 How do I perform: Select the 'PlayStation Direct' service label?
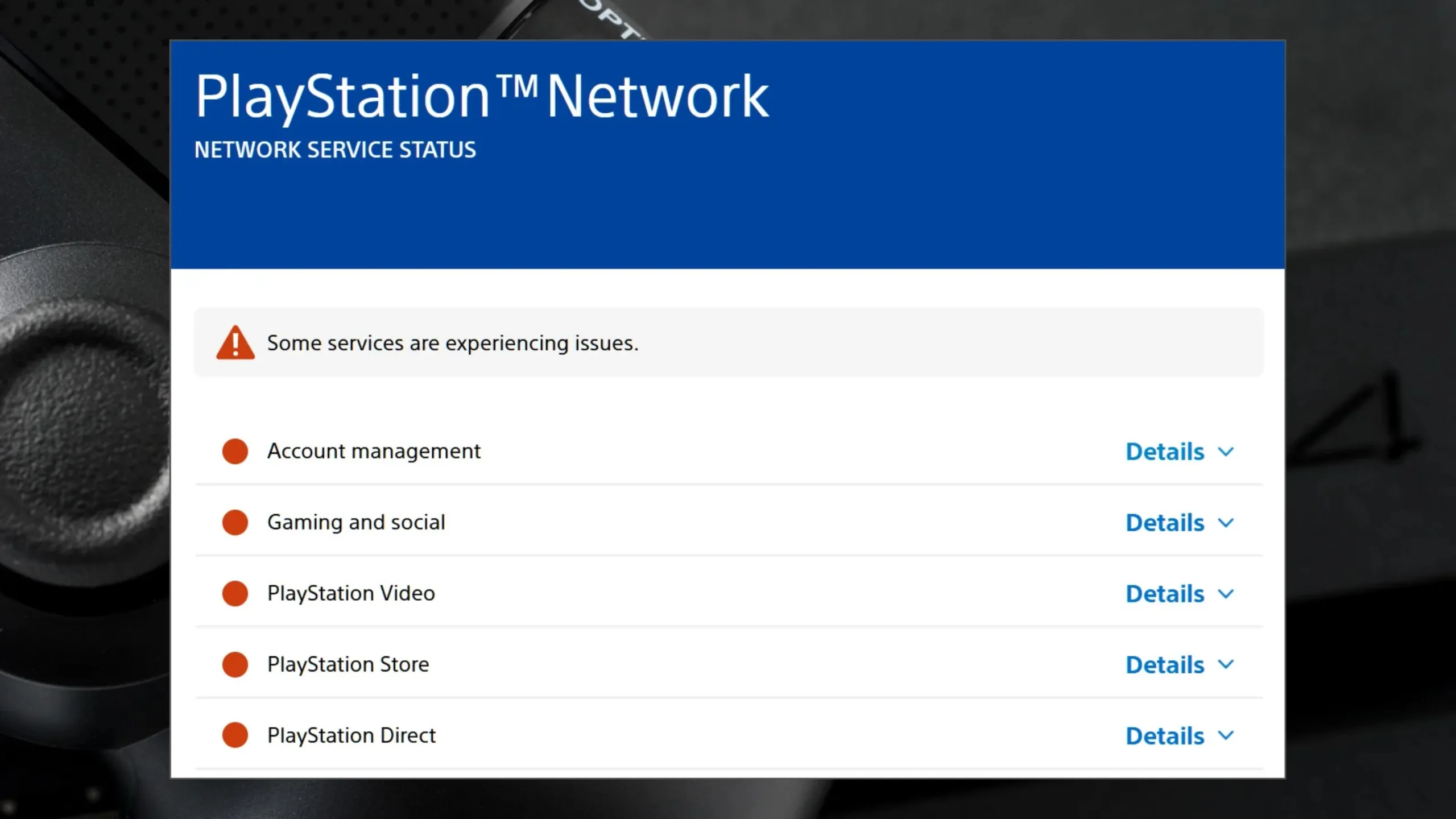click(x=351, y=736)
